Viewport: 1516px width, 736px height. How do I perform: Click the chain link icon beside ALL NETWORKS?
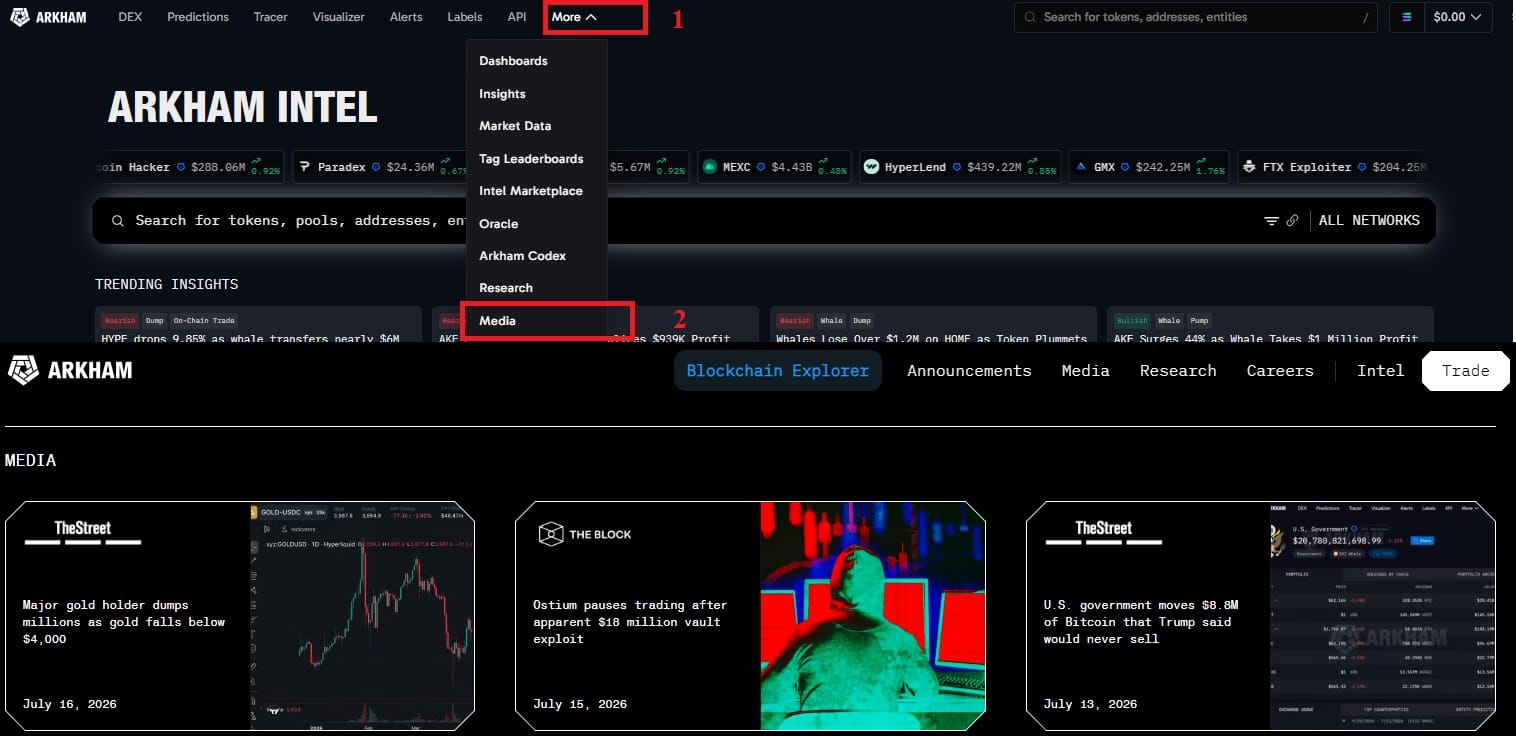(1292, 221)
